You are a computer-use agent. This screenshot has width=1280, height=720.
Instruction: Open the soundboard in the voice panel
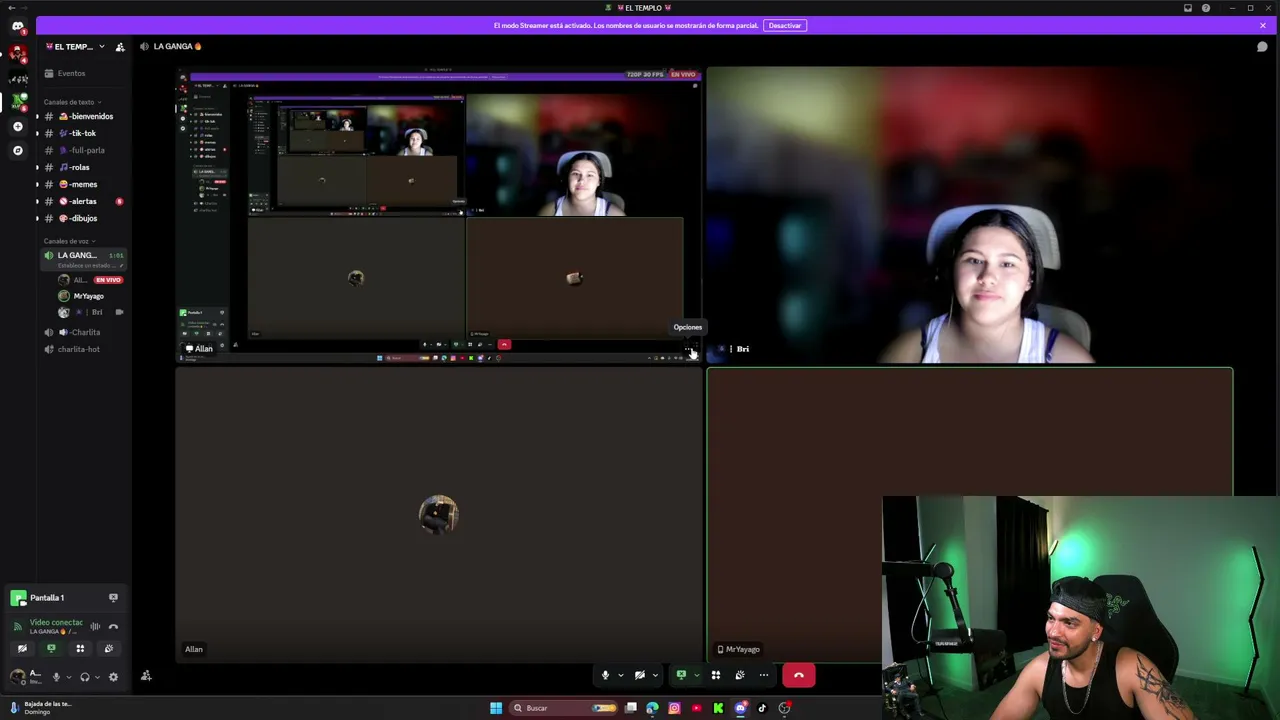(109, 648)
